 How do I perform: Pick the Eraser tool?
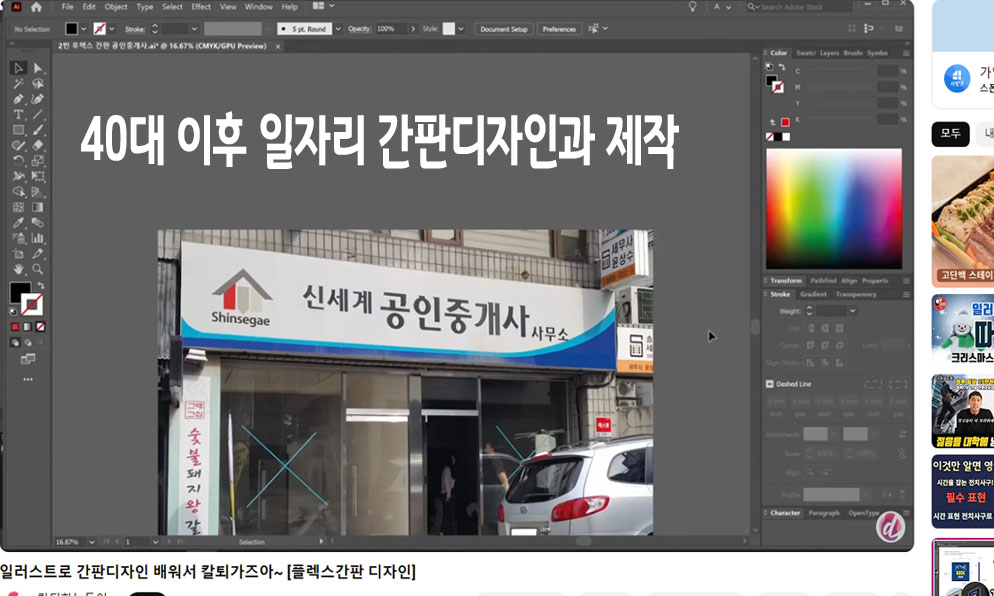pos(38,145)
